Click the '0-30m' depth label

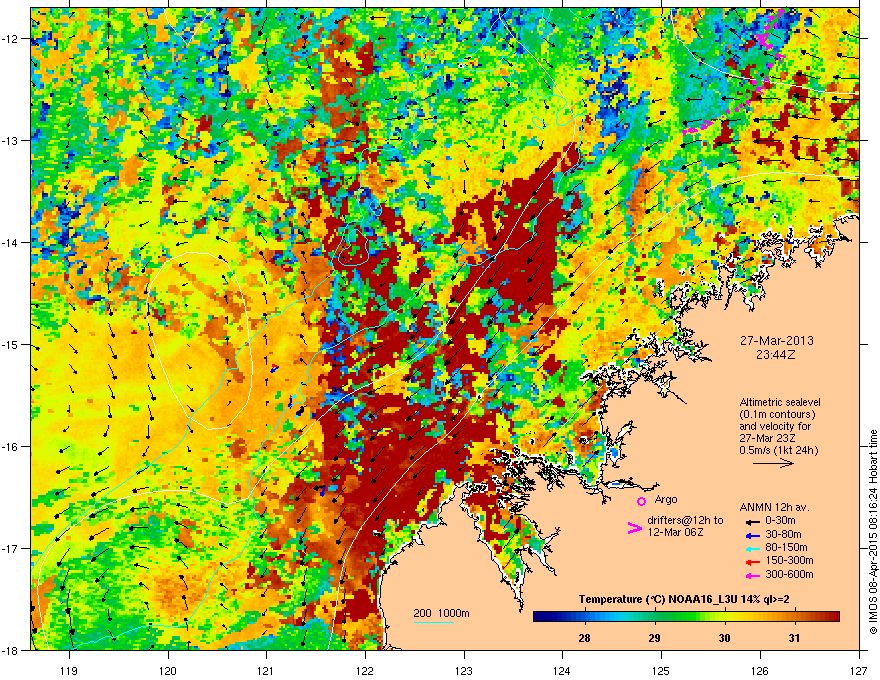click(x=780, y=521)
